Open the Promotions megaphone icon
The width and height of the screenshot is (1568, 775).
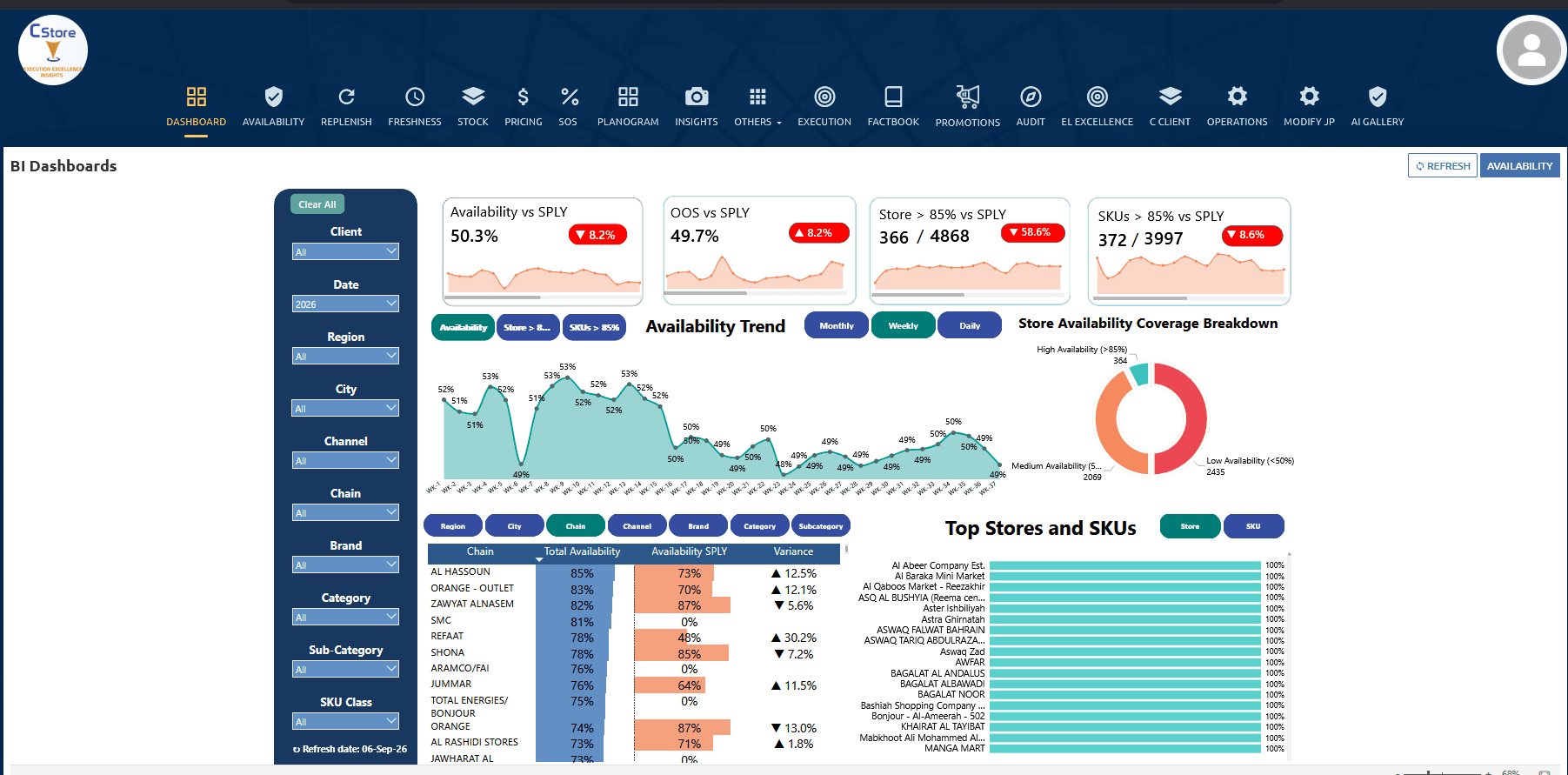(x=968, y=97)
